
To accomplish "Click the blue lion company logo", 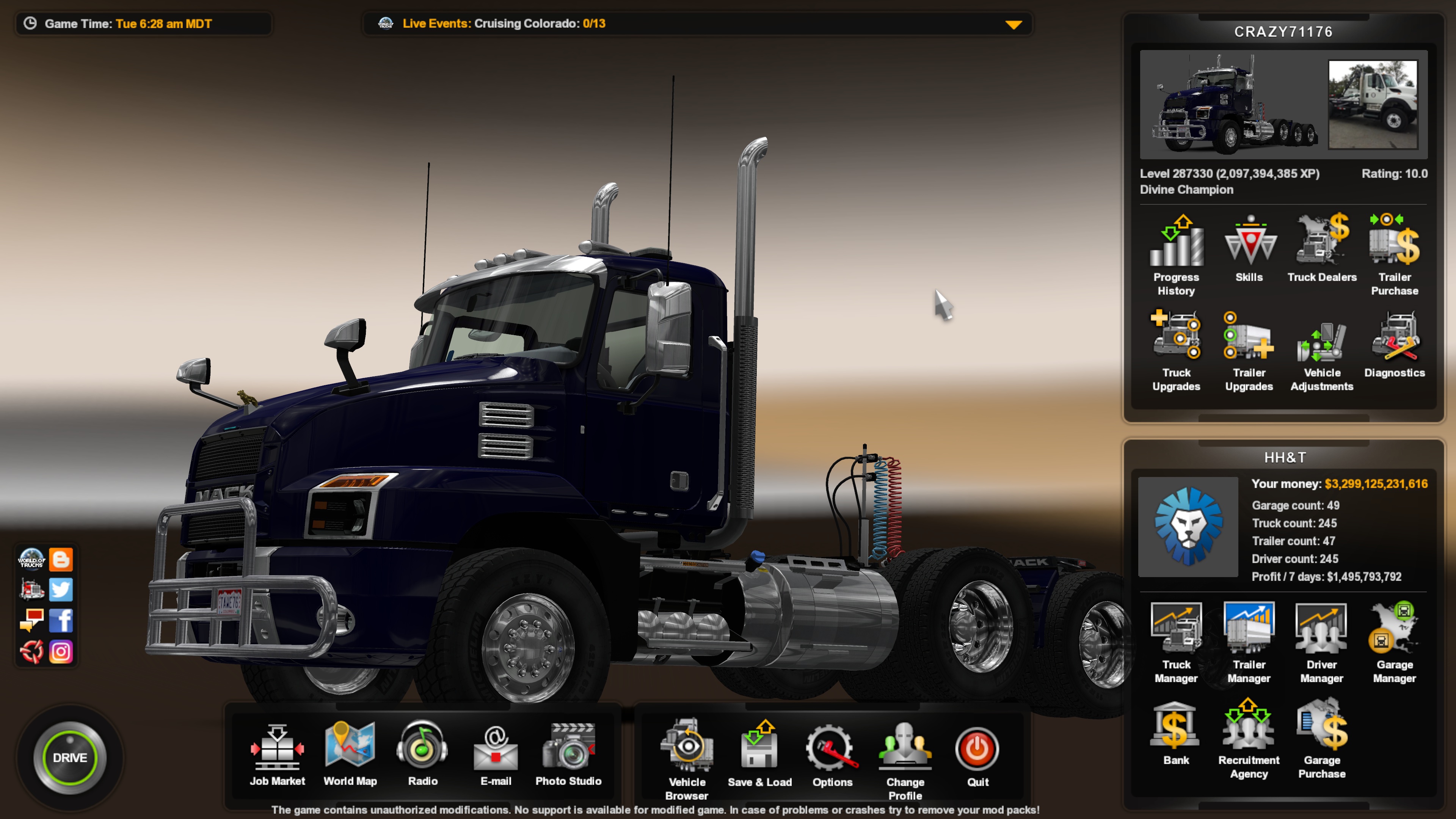I will [x=1188, y=527].
